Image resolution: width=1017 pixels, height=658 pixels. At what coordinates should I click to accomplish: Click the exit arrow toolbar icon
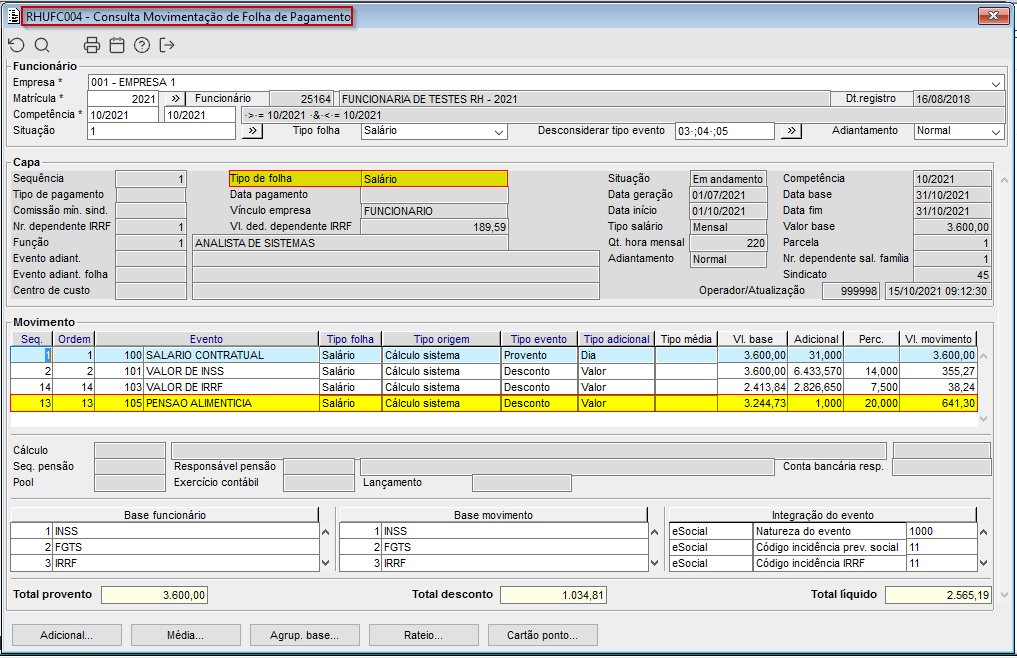pos(167,45)
